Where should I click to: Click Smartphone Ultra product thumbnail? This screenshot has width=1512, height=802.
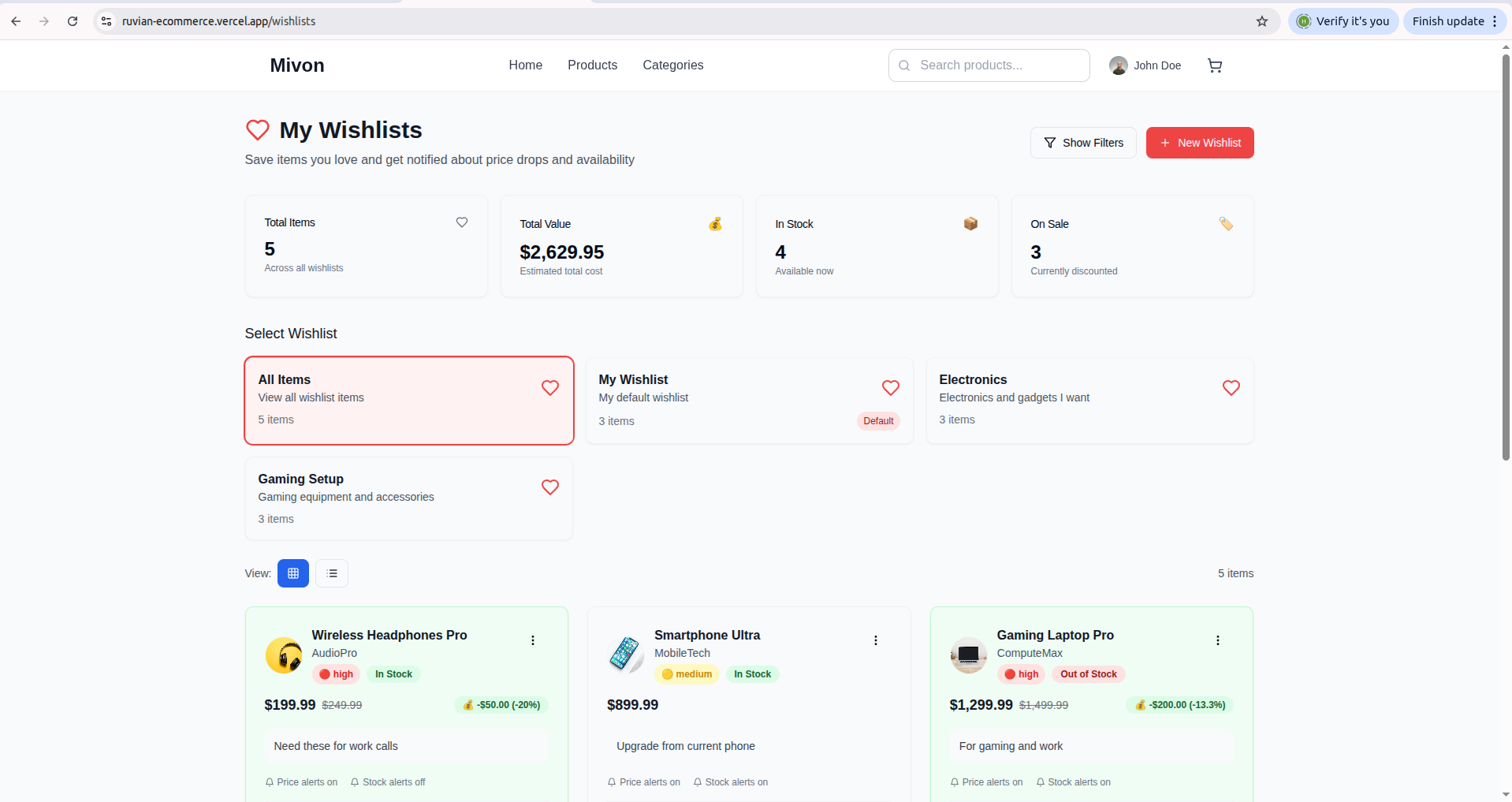(627, 655)
